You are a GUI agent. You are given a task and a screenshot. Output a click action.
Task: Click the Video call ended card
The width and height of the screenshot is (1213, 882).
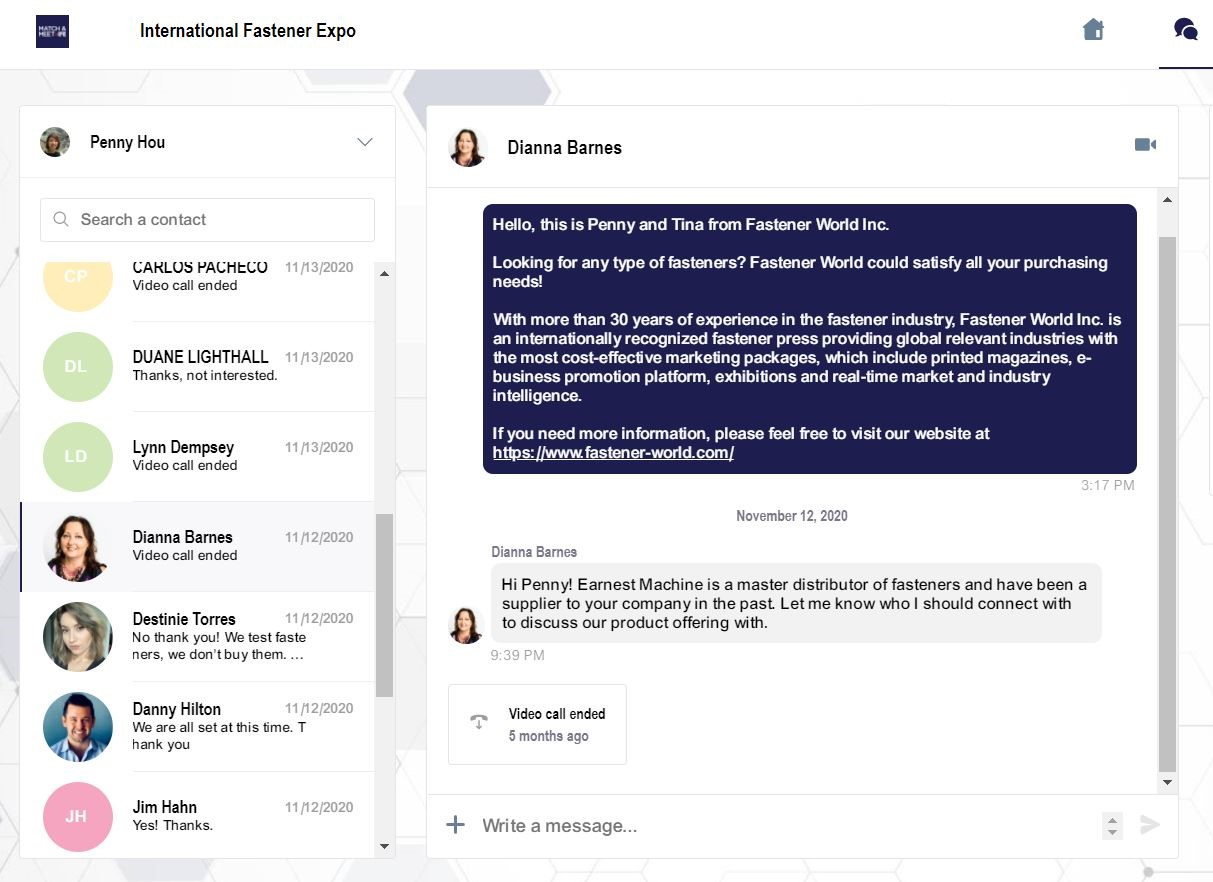pyautogui.click(x=537, y=724)
